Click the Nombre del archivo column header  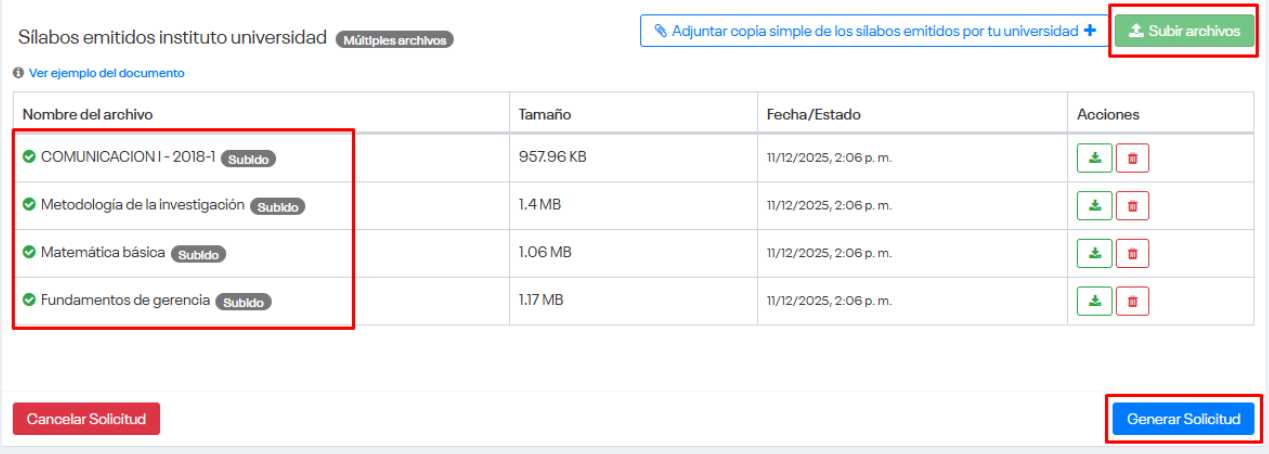[87, 114]
